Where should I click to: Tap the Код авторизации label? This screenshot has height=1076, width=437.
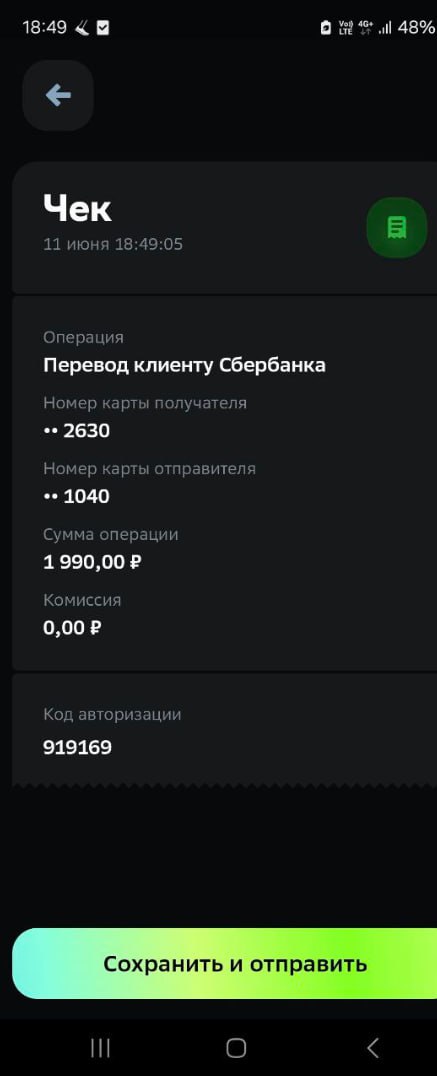[113, 714]
